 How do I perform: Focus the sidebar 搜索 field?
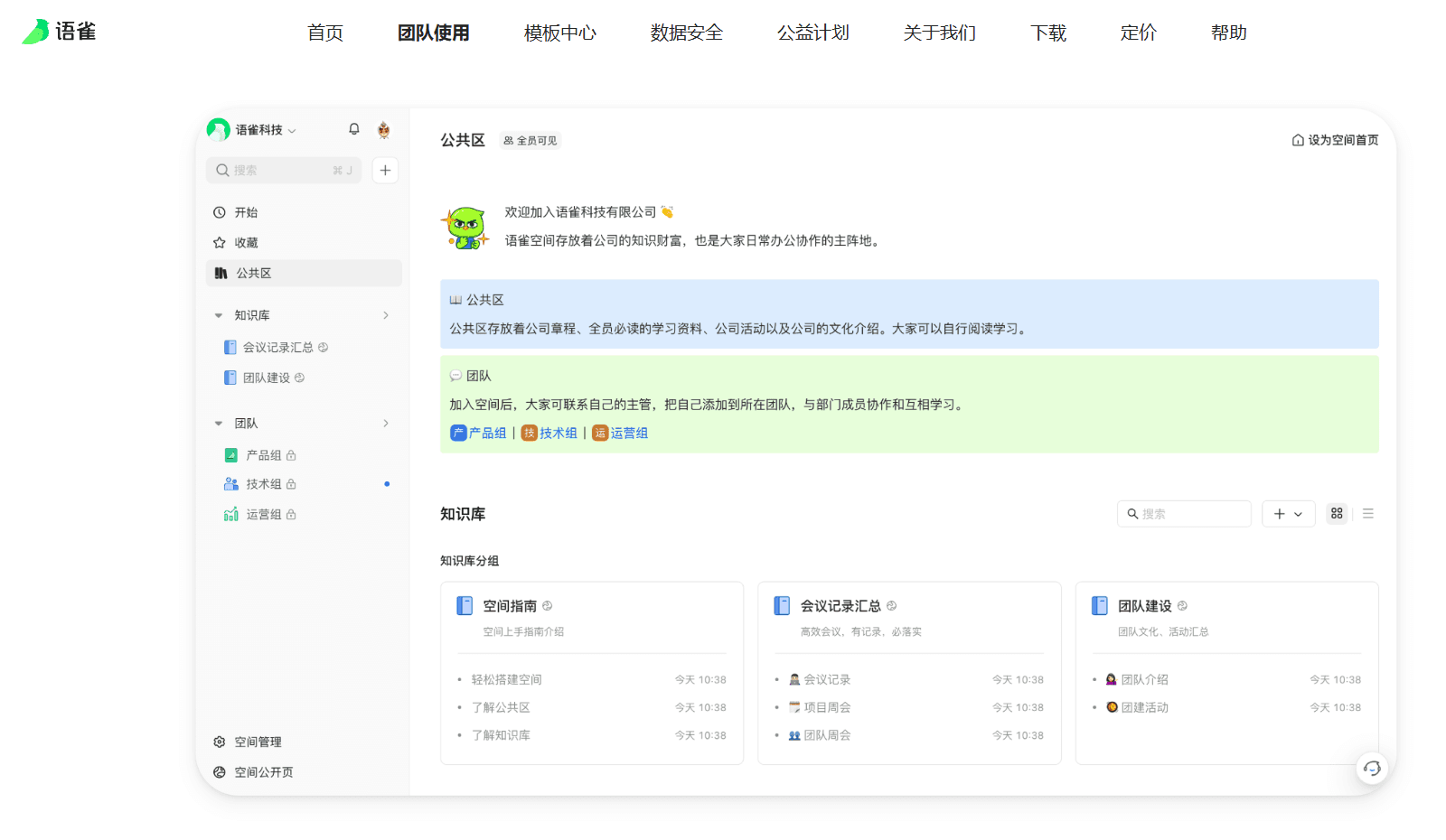tap(284, 170)
